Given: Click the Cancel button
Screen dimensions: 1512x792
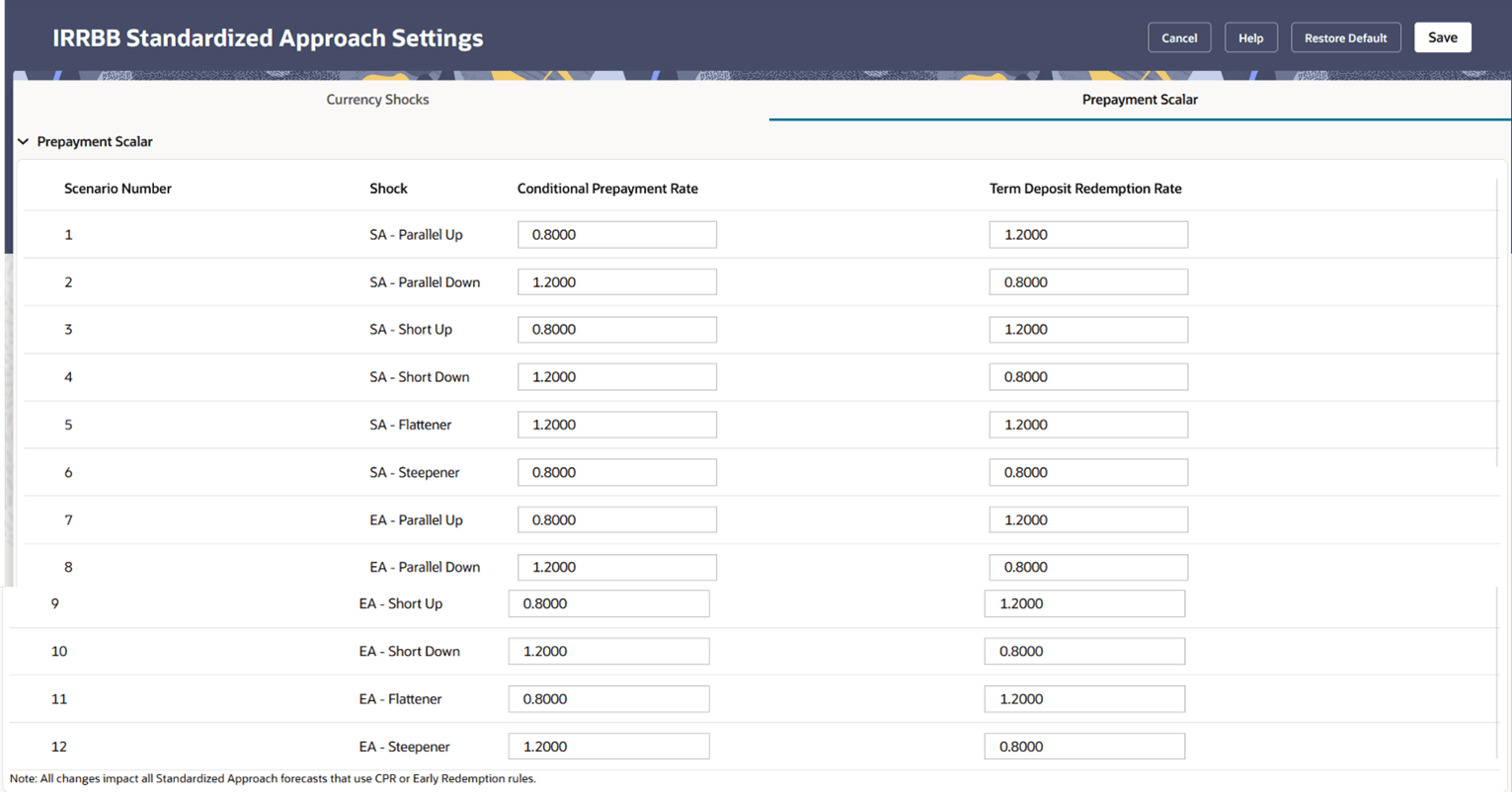Looking at the screenshot, I should click(1179, 38).
